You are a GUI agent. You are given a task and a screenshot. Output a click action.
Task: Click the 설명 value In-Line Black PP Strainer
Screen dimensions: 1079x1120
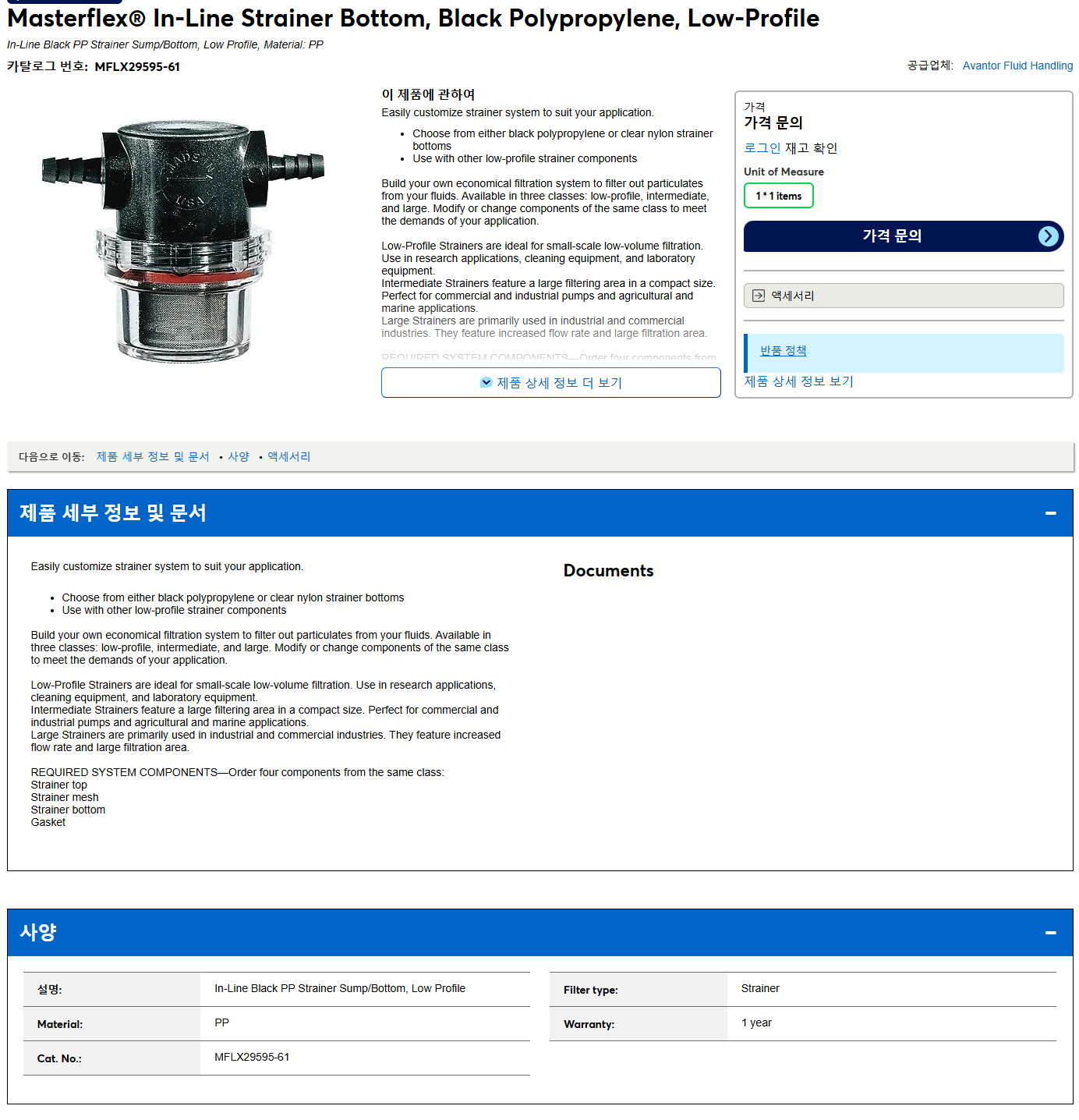click(x=340, y=988)
